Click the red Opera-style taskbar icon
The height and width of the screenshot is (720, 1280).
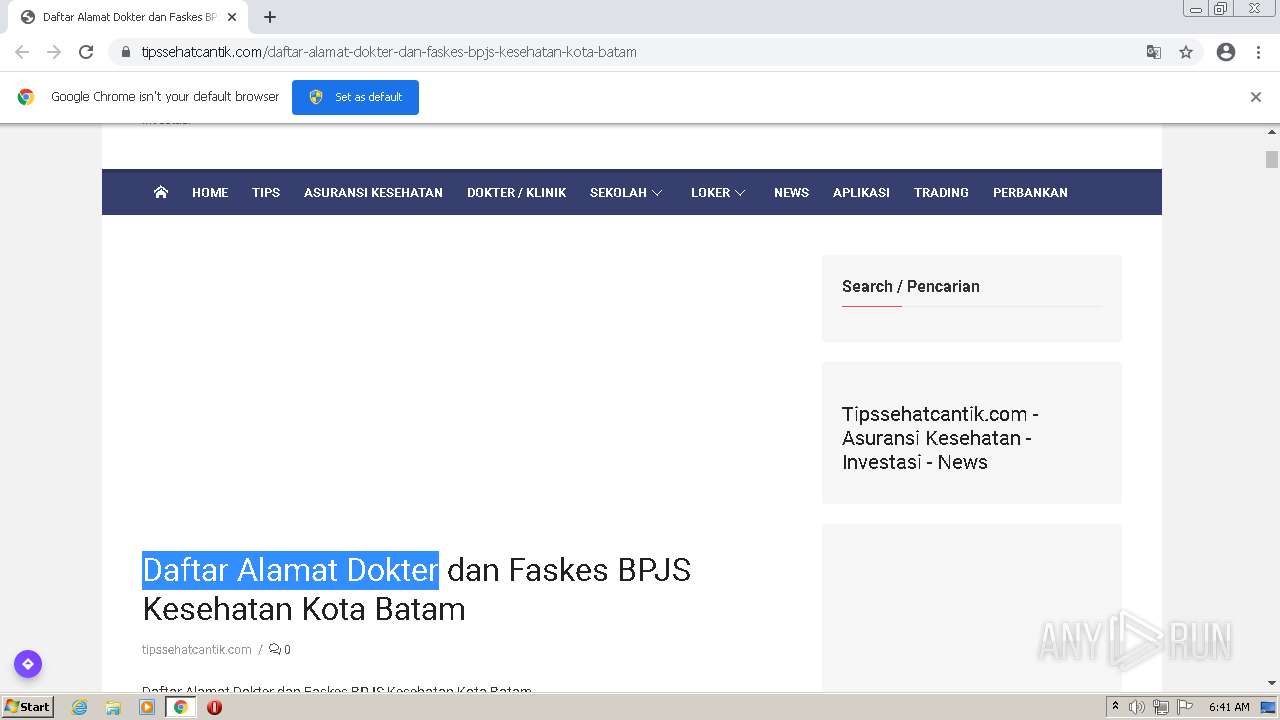tap(214, 707)
